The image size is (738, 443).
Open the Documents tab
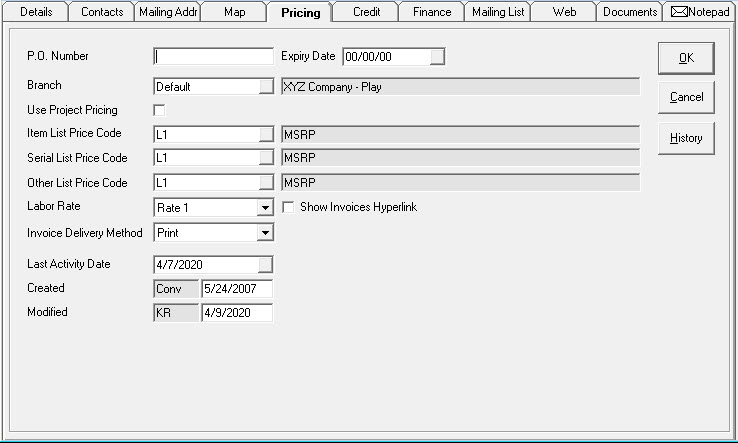630,12
